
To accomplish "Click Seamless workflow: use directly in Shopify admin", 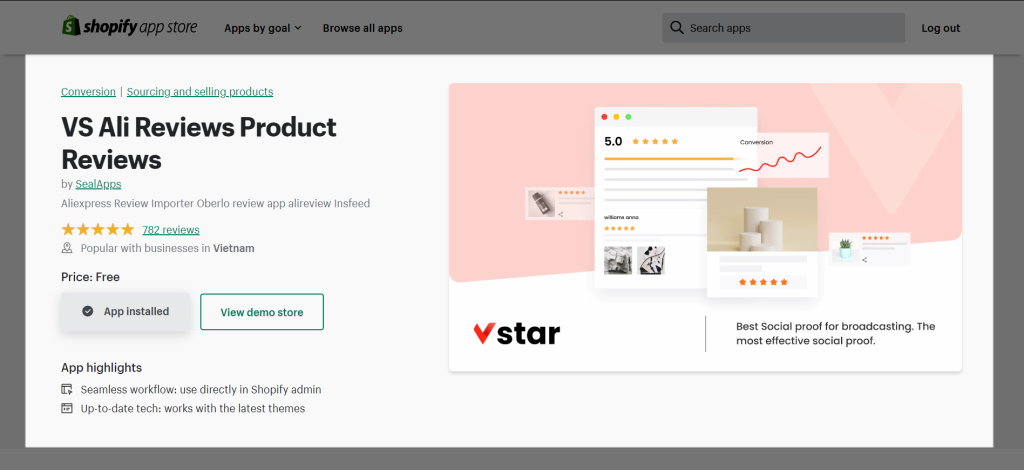I will pyautogui.click(x=200, y=390).
